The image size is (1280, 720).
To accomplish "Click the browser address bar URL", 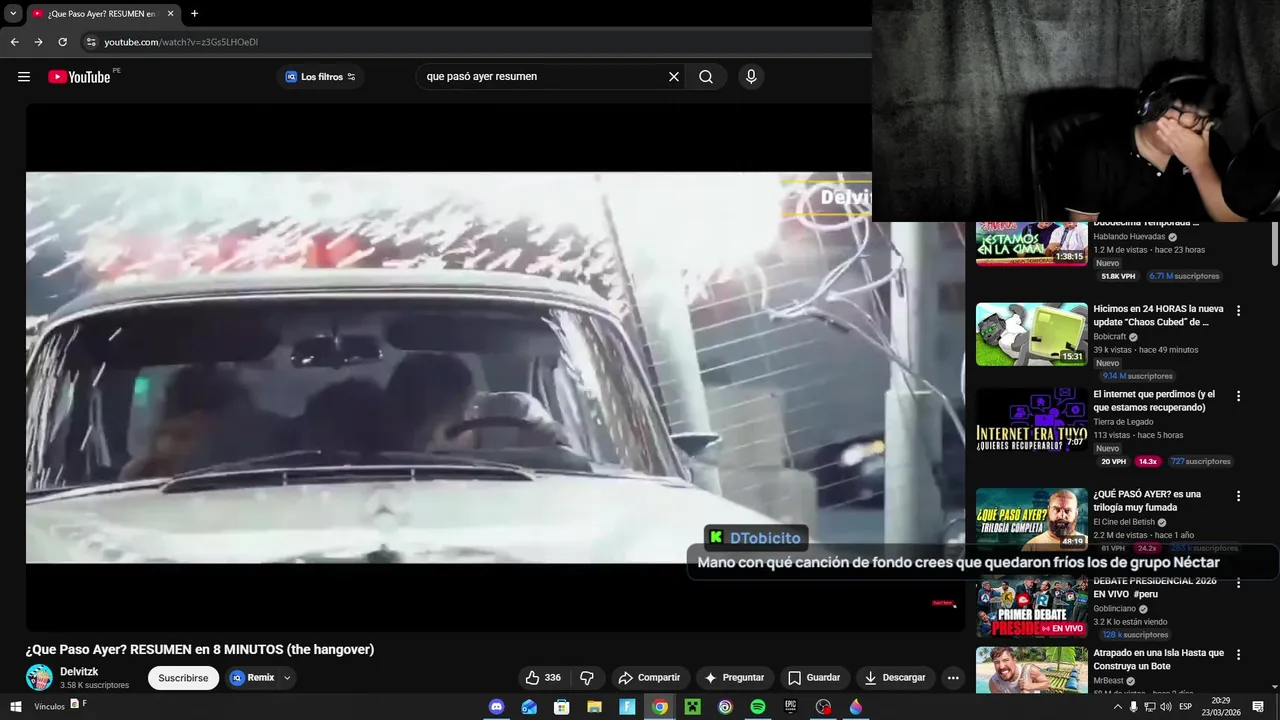I will (x=181, y=42).
